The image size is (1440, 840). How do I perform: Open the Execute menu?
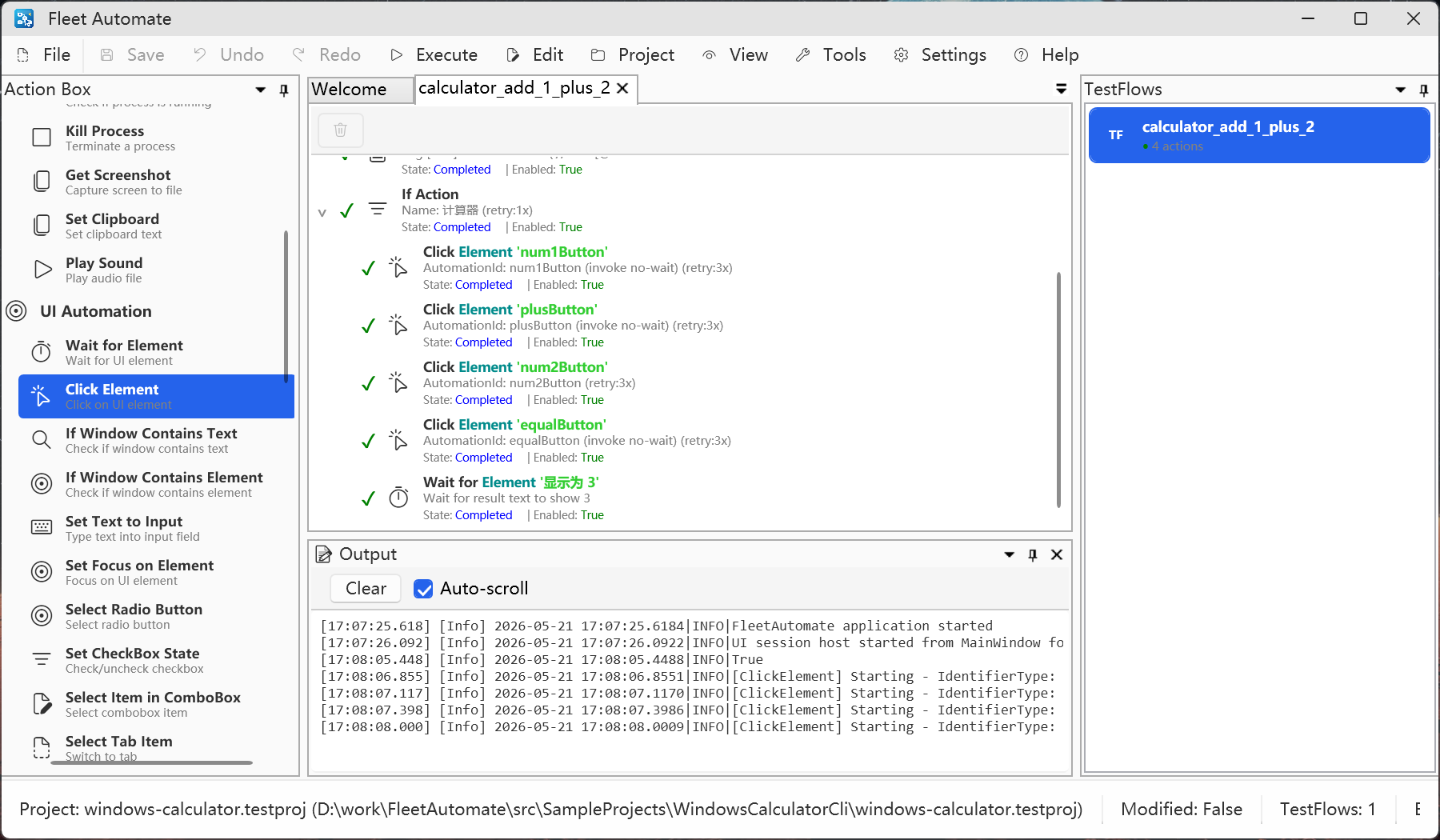click(x=434, y=54)
